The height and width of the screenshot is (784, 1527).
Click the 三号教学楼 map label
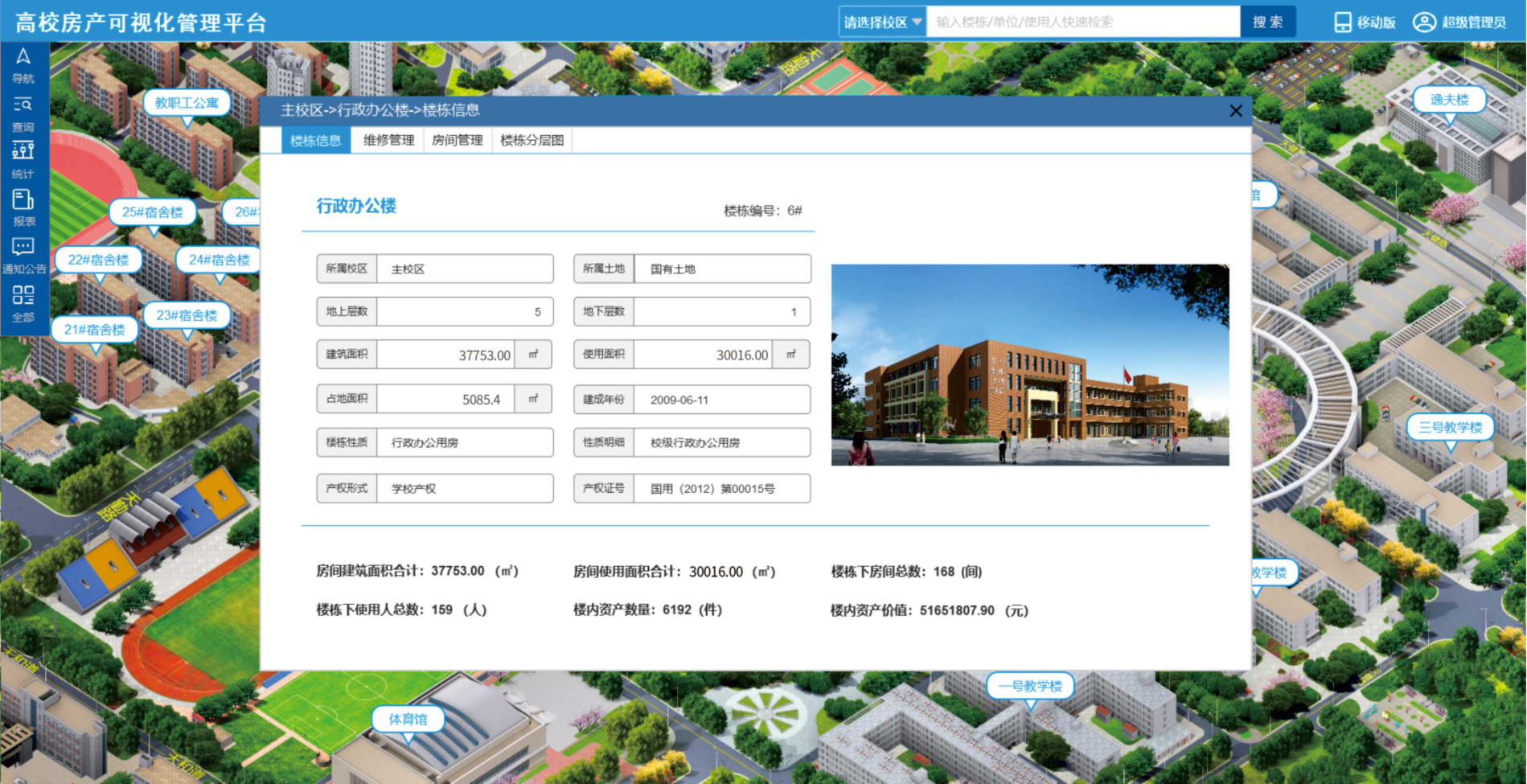coord(1451,427)
